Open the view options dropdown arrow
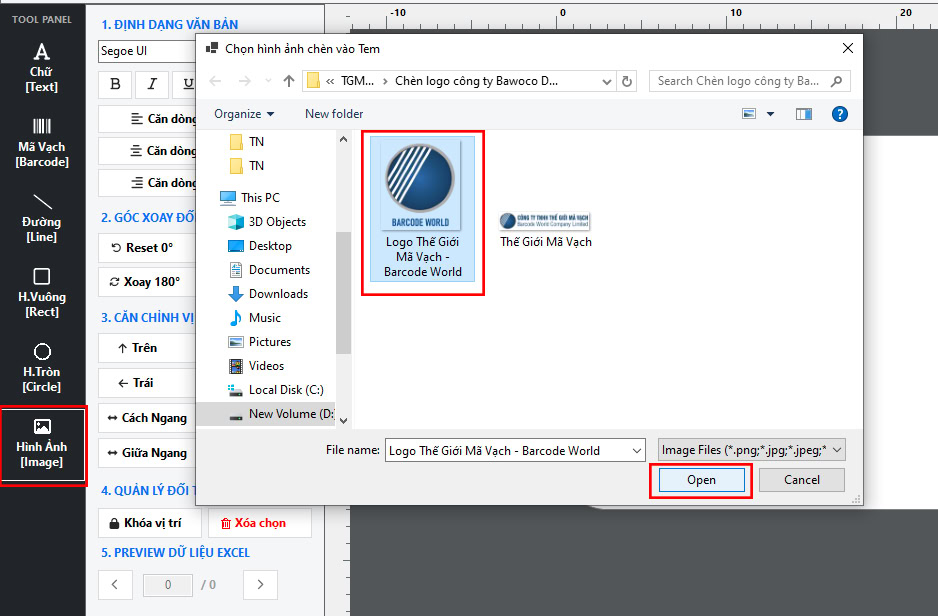Viewport: 938px width, 616px height. click(x=770, y=114)
